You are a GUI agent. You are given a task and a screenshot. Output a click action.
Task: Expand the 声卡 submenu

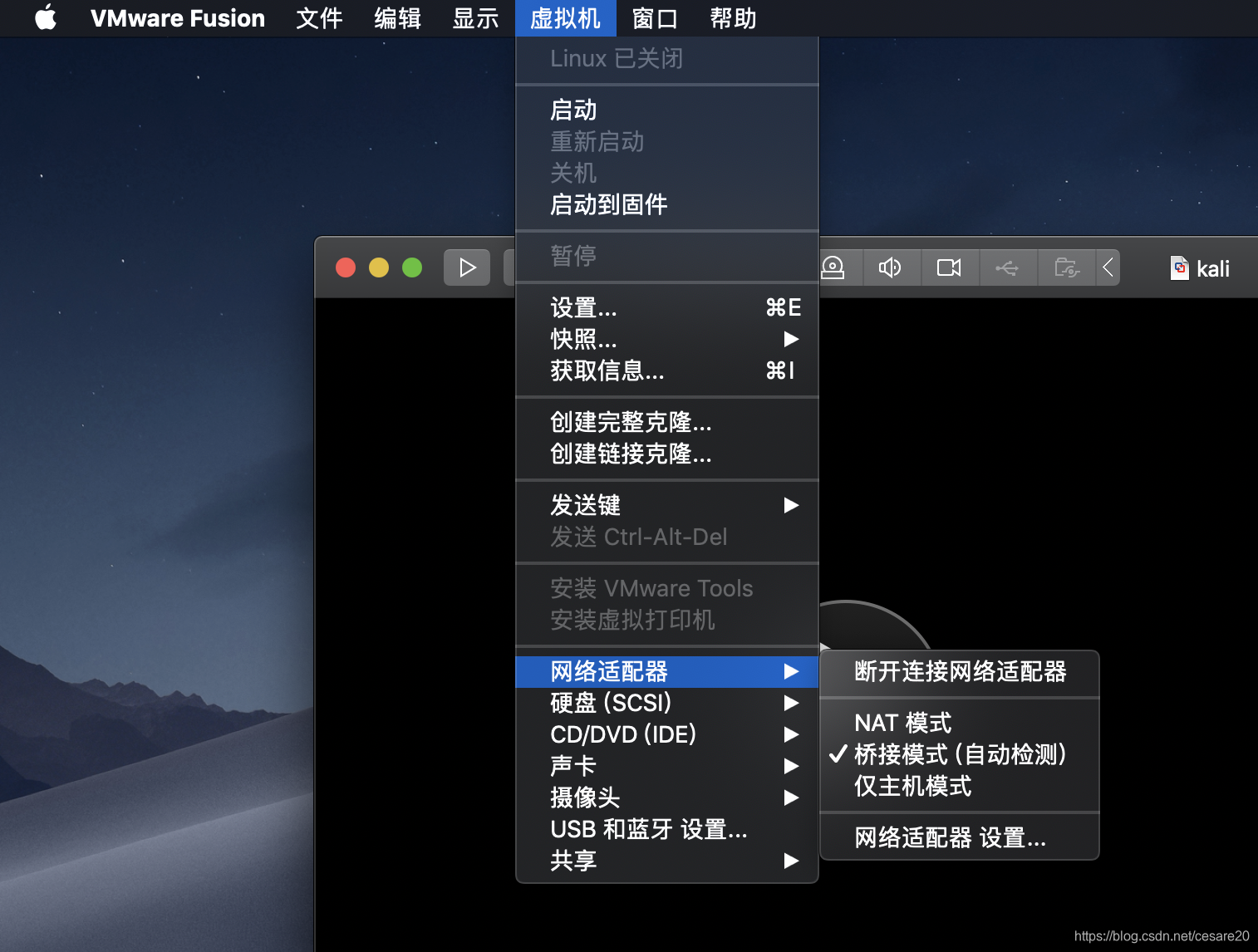pyautogui.click(x=667, y=766)
